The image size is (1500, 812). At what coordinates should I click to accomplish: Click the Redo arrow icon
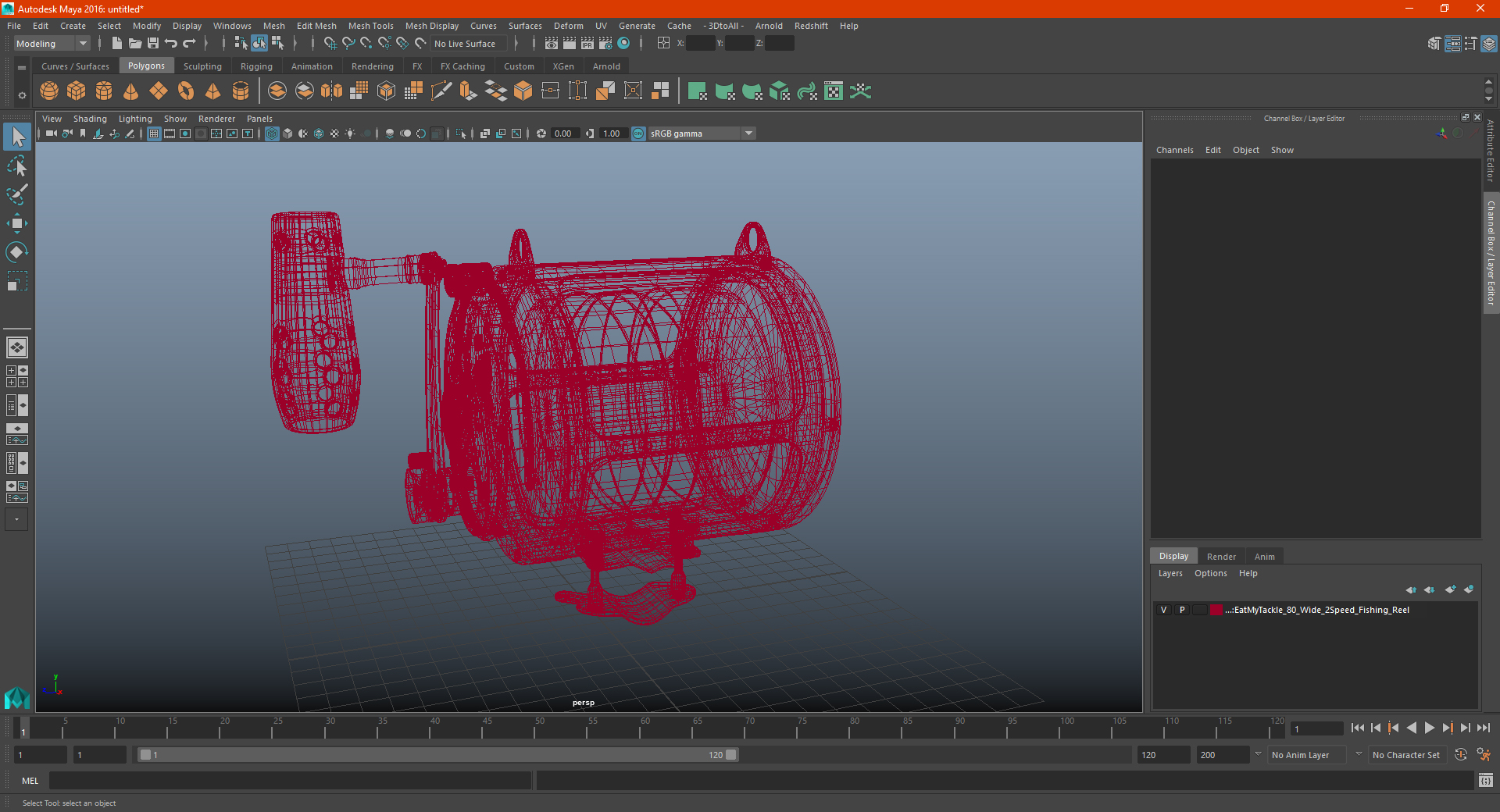[x=189, y=44]
